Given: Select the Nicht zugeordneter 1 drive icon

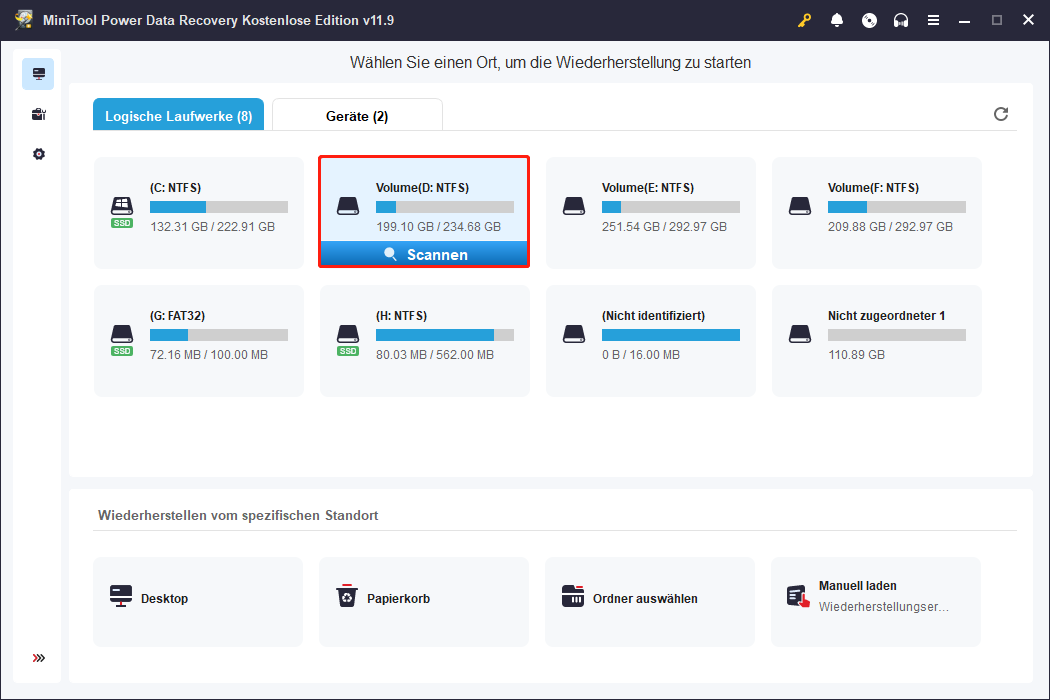Looking at the screenshot, I should pyautogui.click(x=800, y=334).
